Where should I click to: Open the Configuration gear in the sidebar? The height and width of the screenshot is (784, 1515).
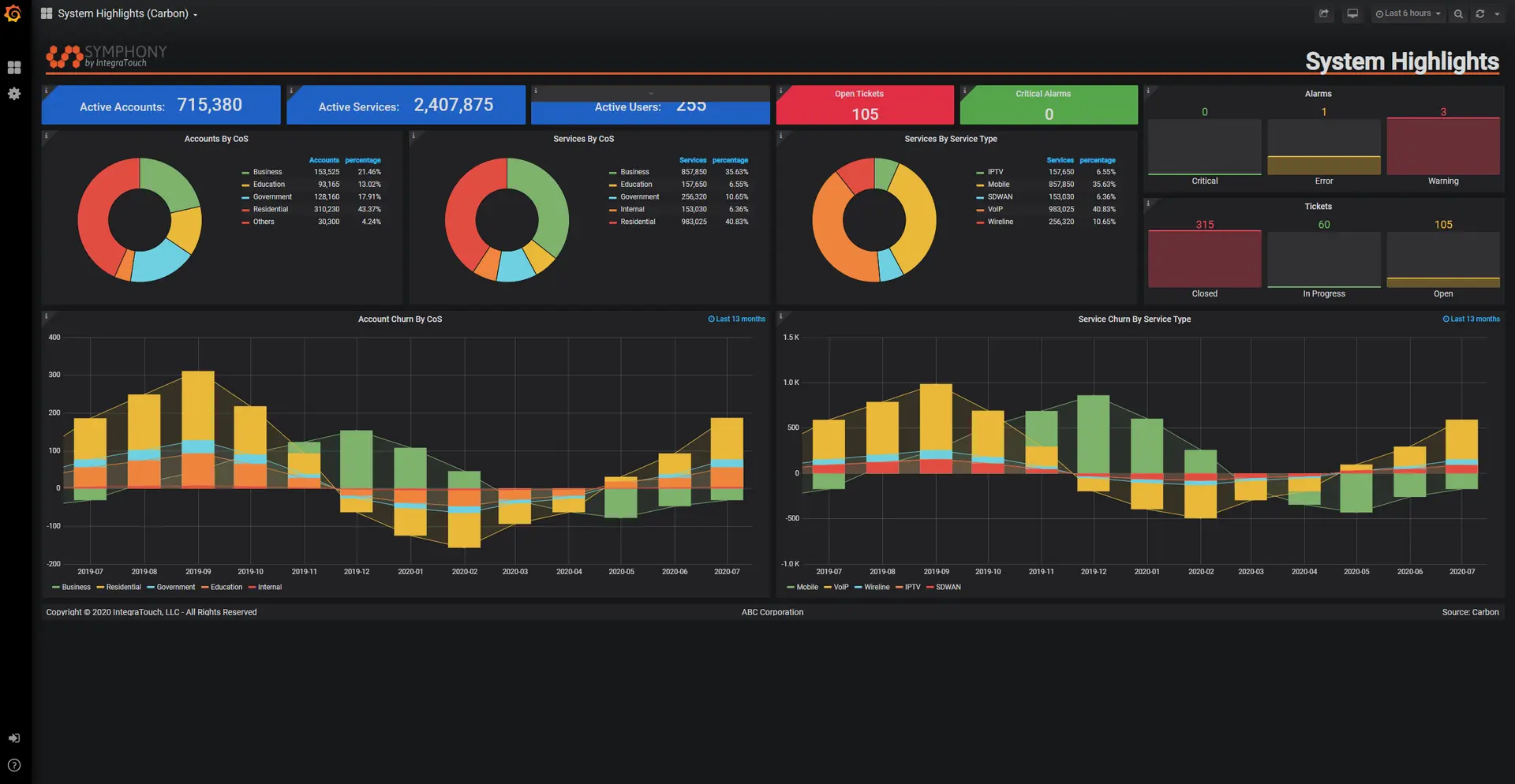click(x=14, y=94)
